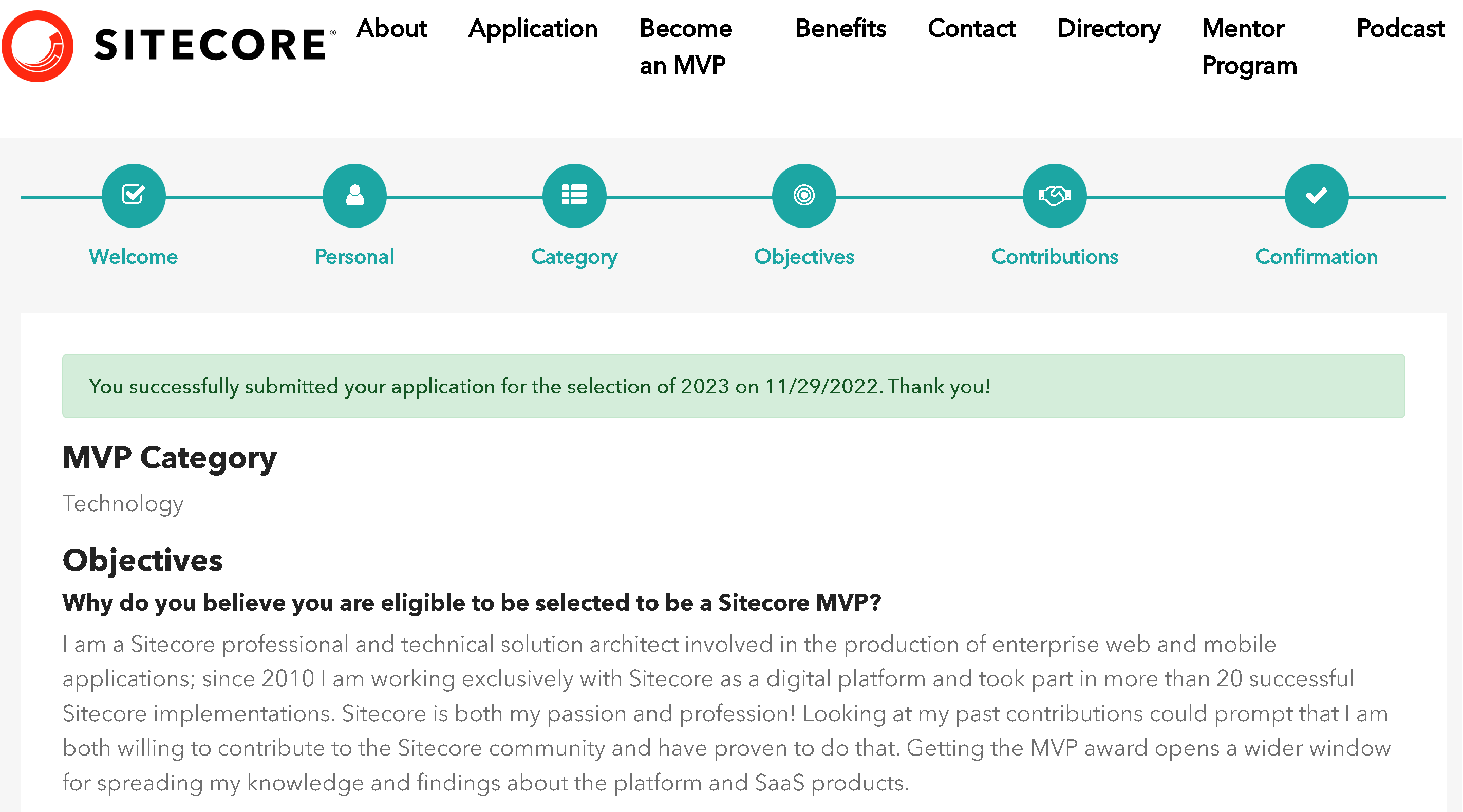The height and width of the screenshot is (812, 1463).
Task: Click the SITECORE wordmark text
Action: point(210,45)
